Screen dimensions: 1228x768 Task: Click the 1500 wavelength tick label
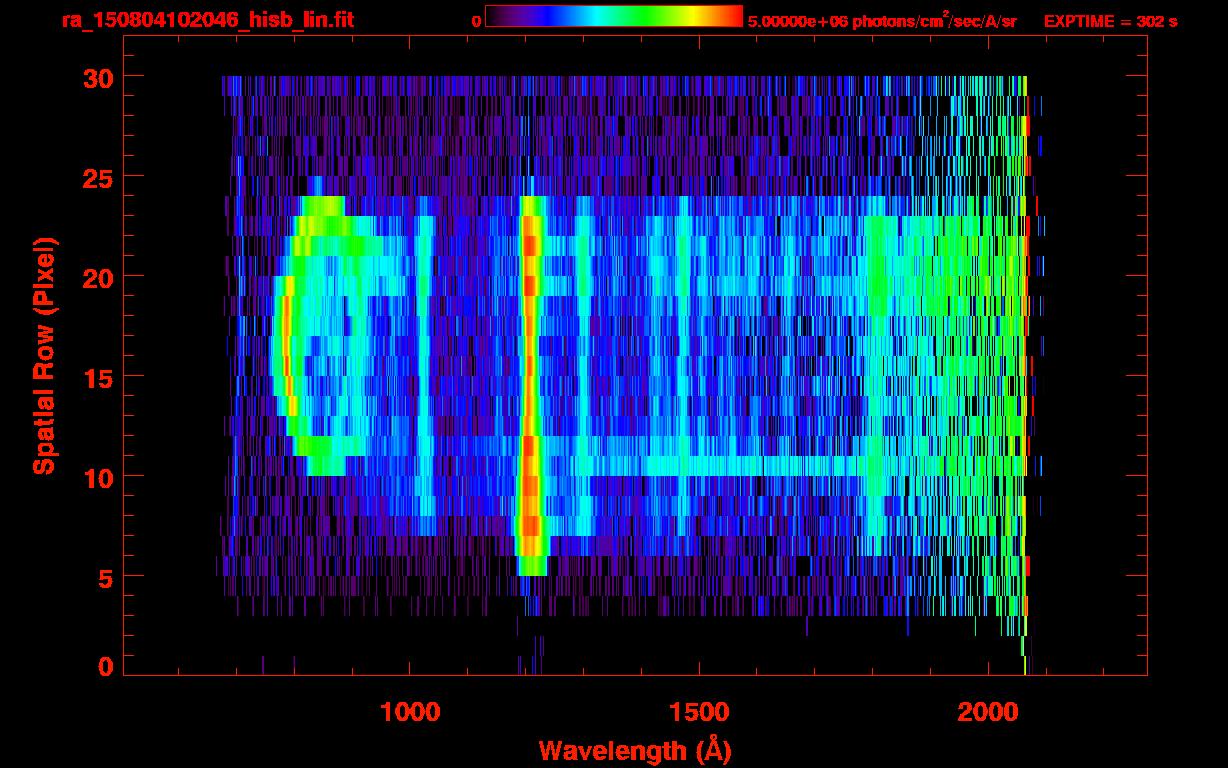pos(699,712)
